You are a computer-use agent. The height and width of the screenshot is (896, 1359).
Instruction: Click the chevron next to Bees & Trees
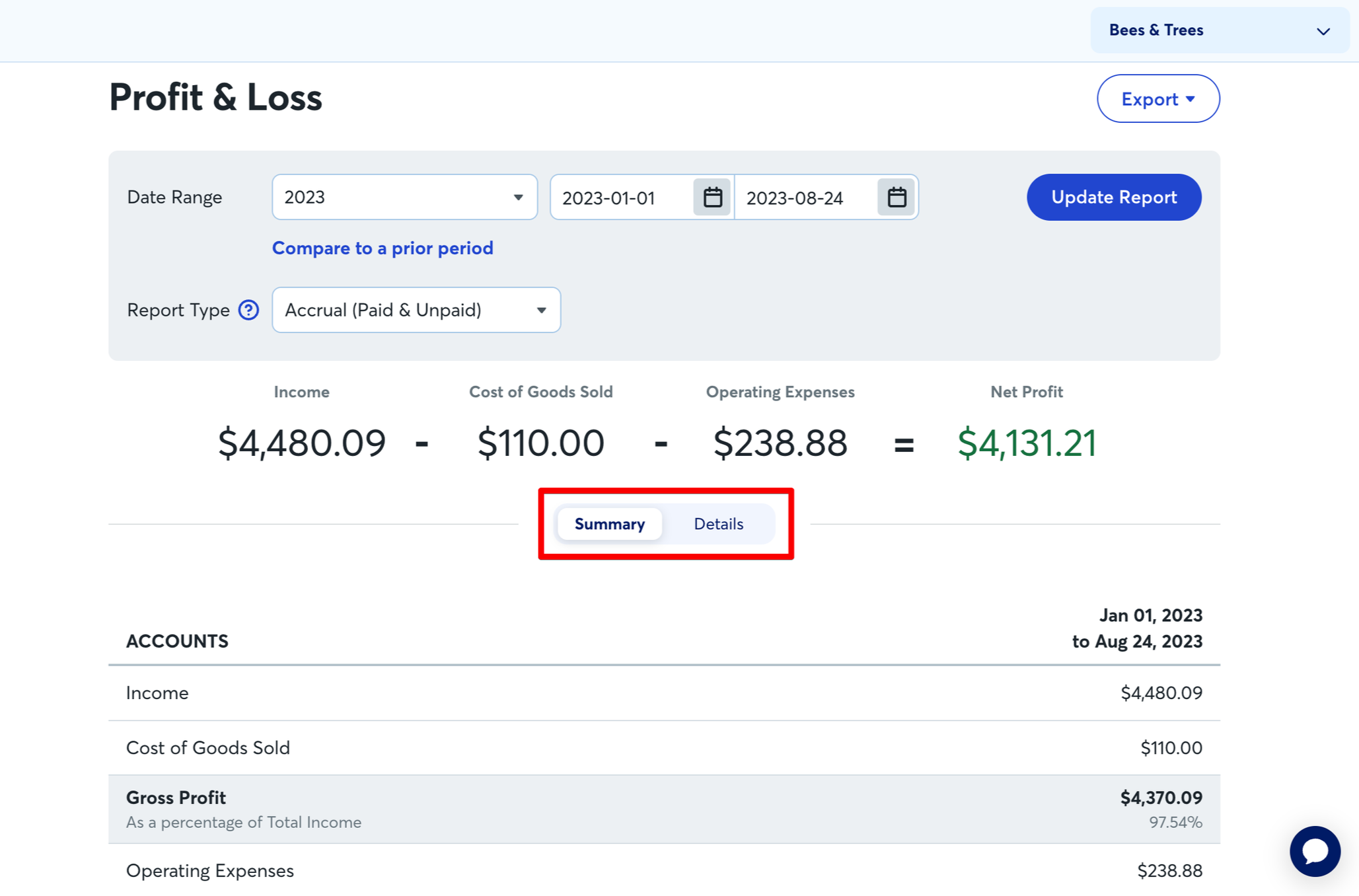[x=1323, y=31]
